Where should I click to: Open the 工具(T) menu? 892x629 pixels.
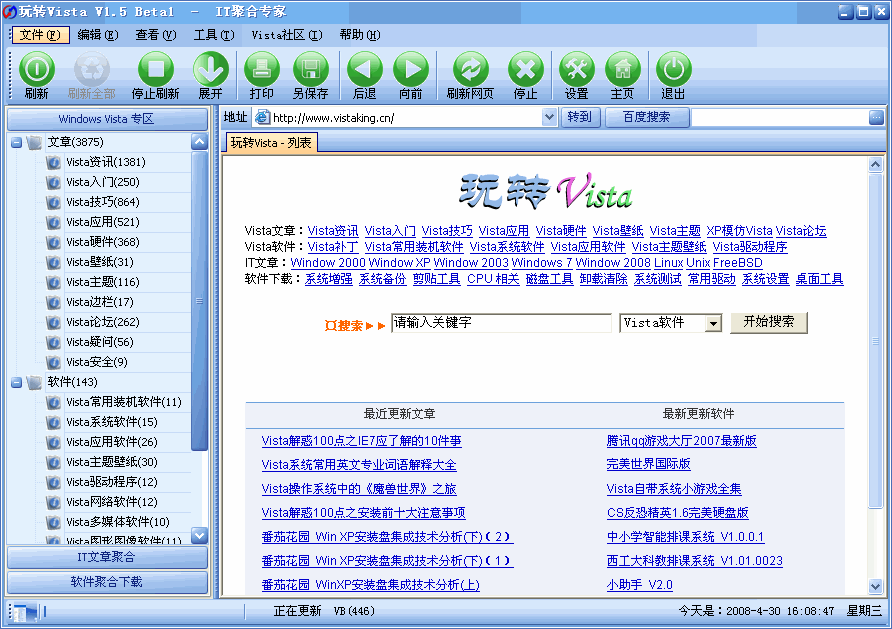click(x=214, y=35)
